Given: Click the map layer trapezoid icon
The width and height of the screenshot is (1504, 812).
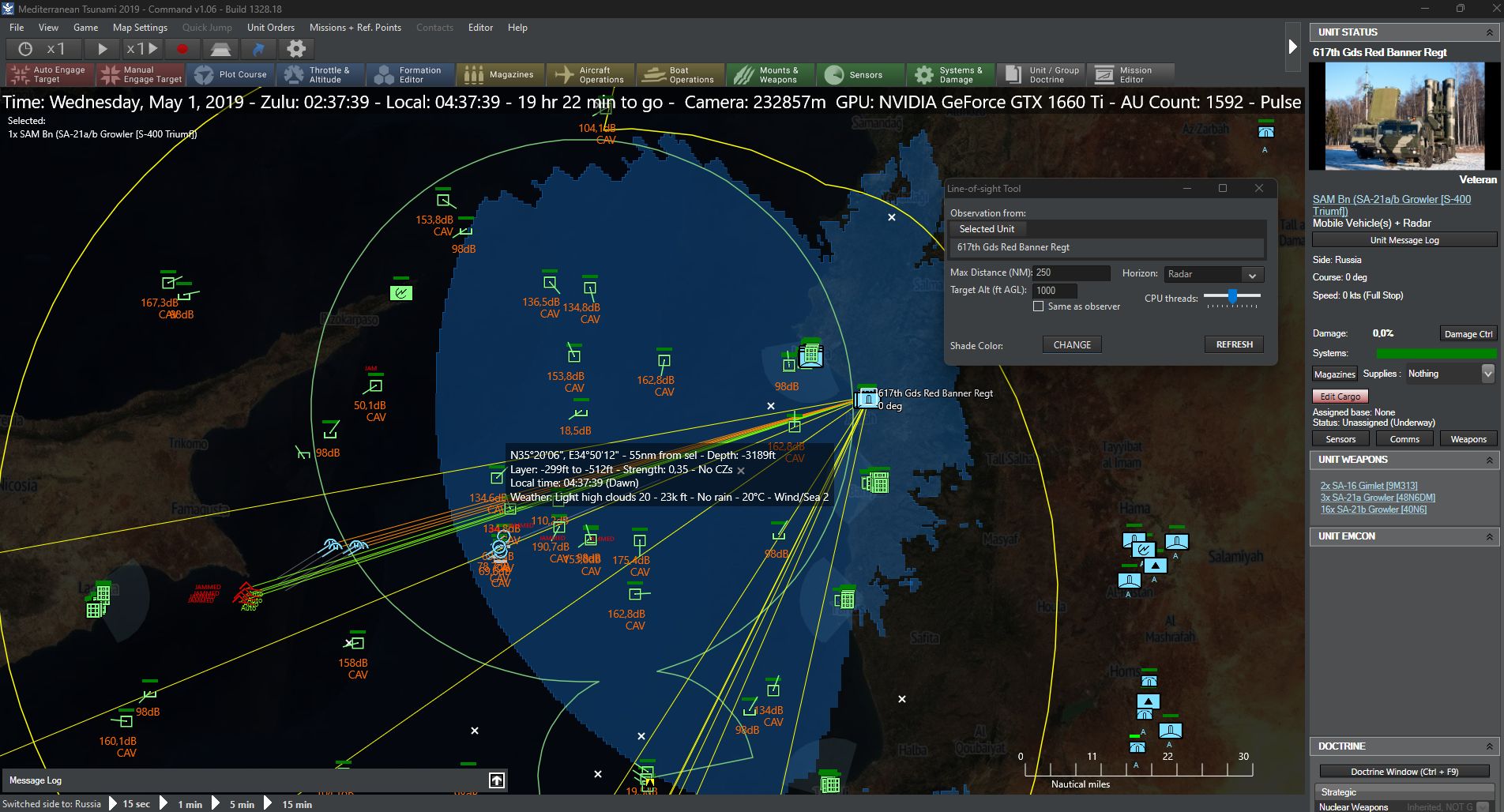Looking at the screenshot, I should (220, 49).
